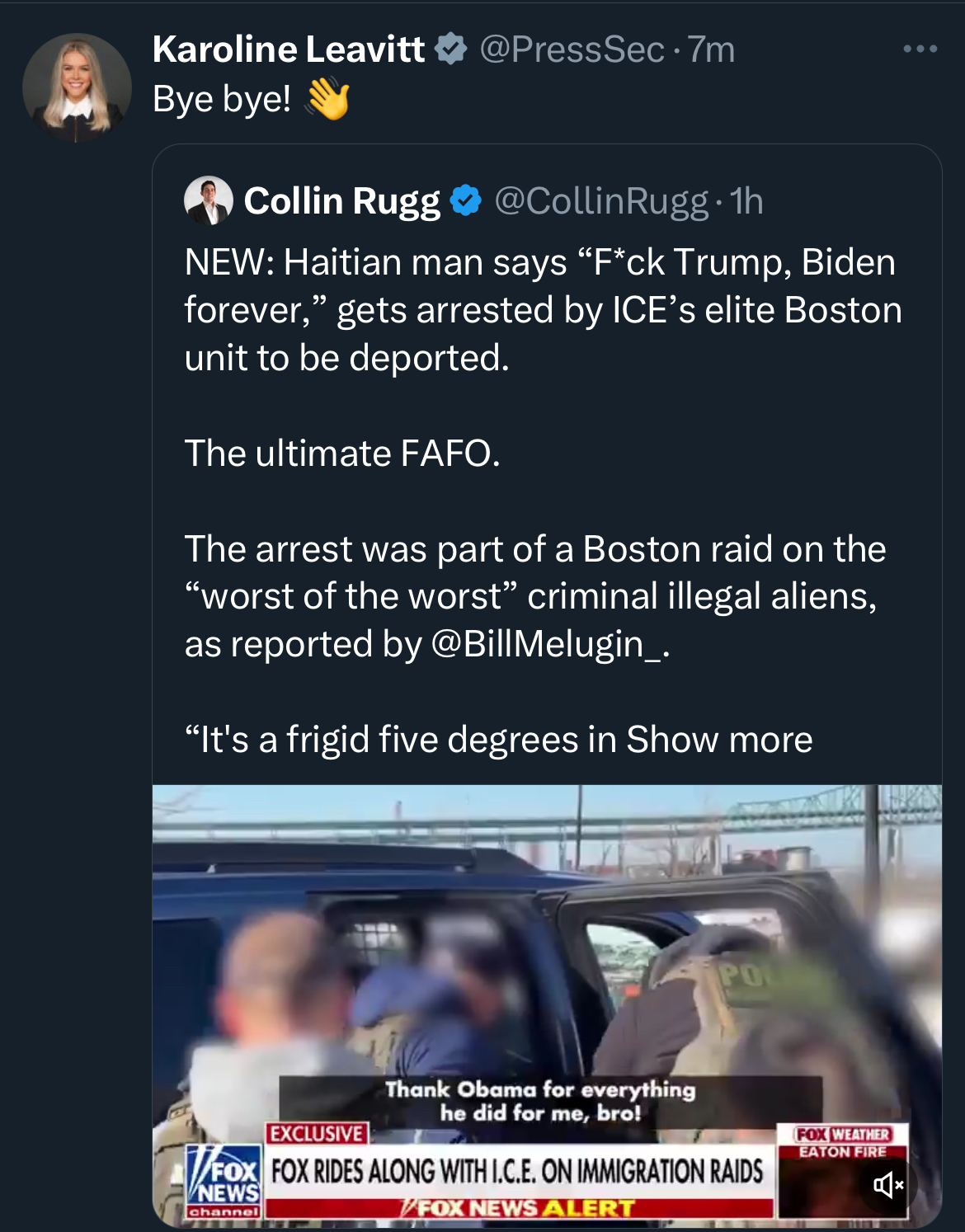Click the "Bye bye!" post text

221,99
